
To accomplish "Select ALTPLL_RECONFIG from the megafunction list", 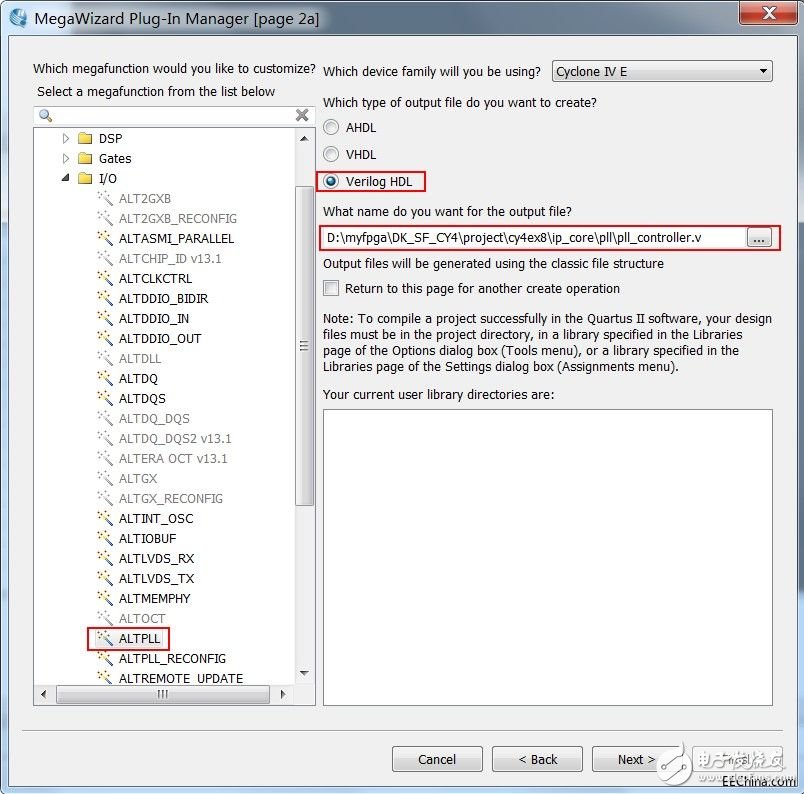I will coord(172,658).
